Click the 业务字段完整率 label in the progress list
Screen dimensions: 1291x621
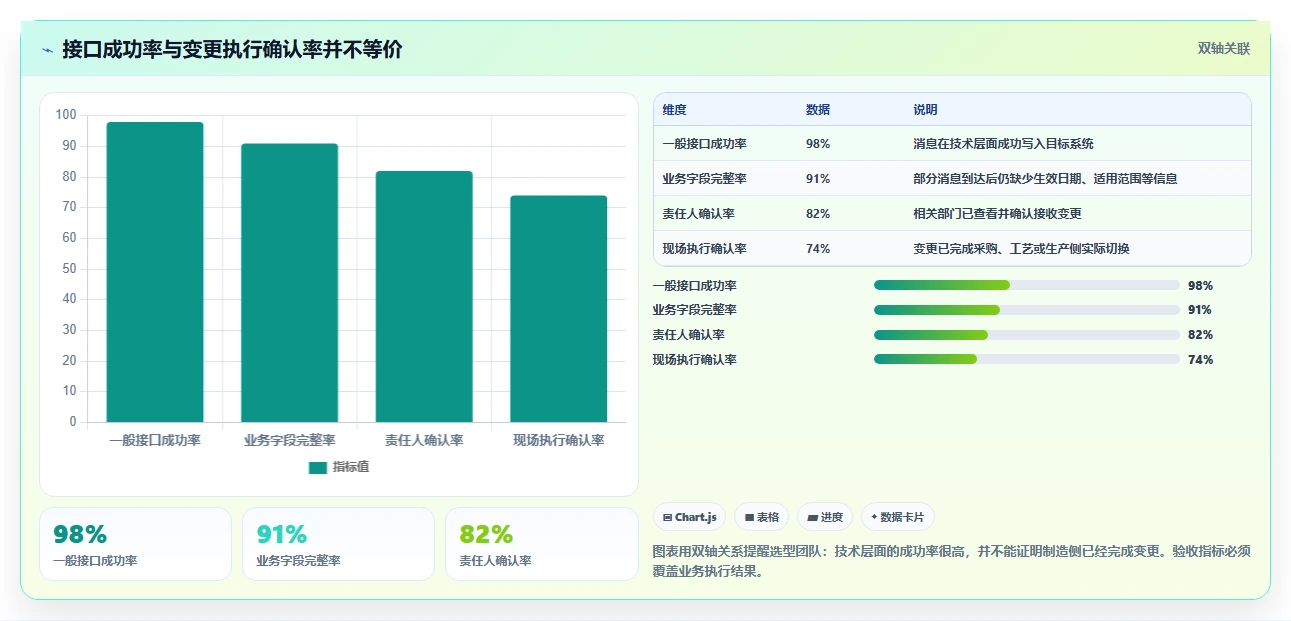click(694, 310)
